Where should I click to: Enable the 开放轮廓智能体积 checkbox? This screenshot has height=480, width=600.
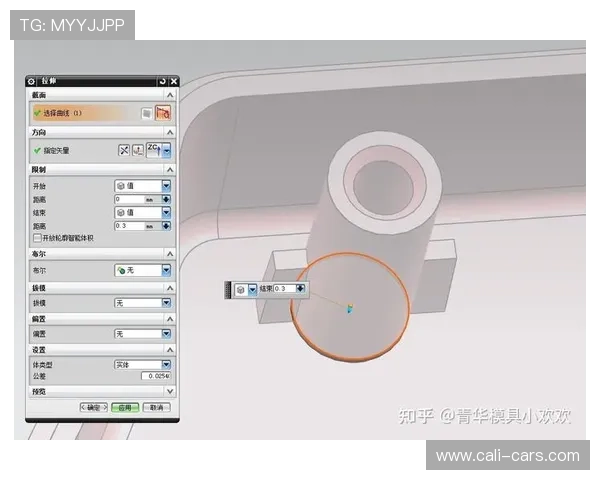[x=37, y=238]
